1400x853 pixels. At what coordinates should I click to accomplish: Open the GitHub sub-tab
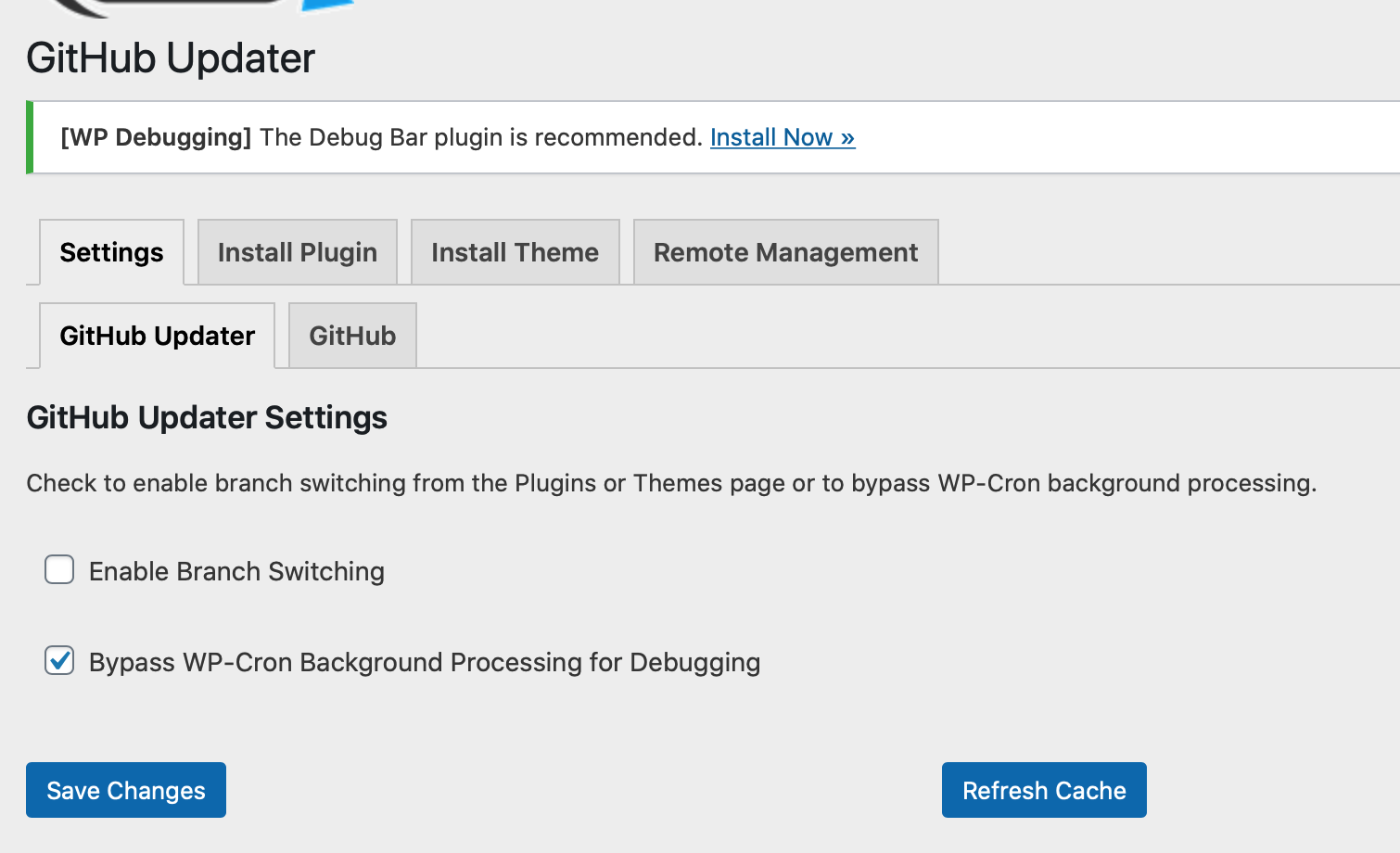(352, 335)
